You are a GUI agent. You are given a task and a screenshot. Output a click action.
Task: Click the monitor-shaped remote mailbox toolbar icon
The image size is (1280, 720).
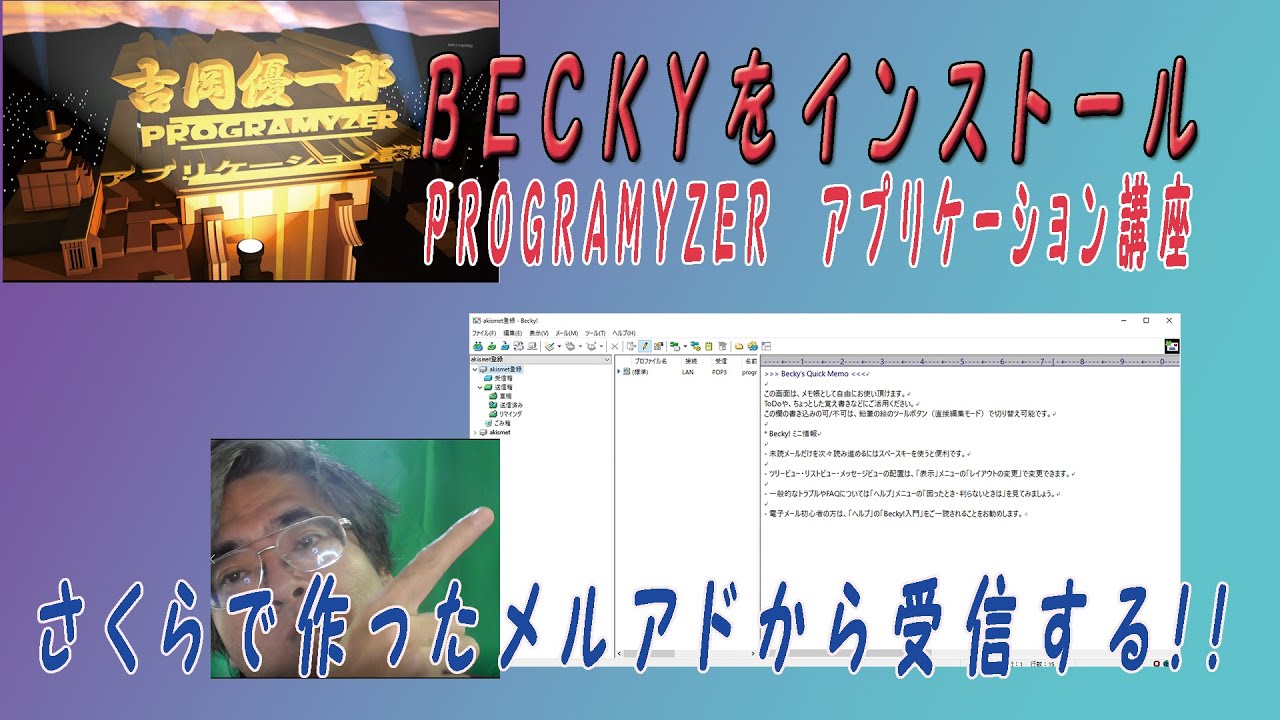[x=531, y=346]
